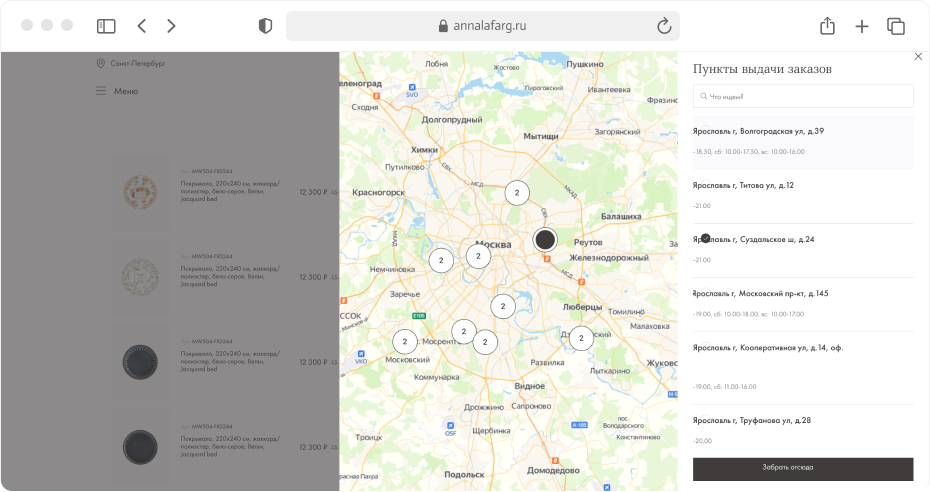
Task: Select Ярославль, Труфанова ул, д.28 pickup point
Action: point(803,430)
